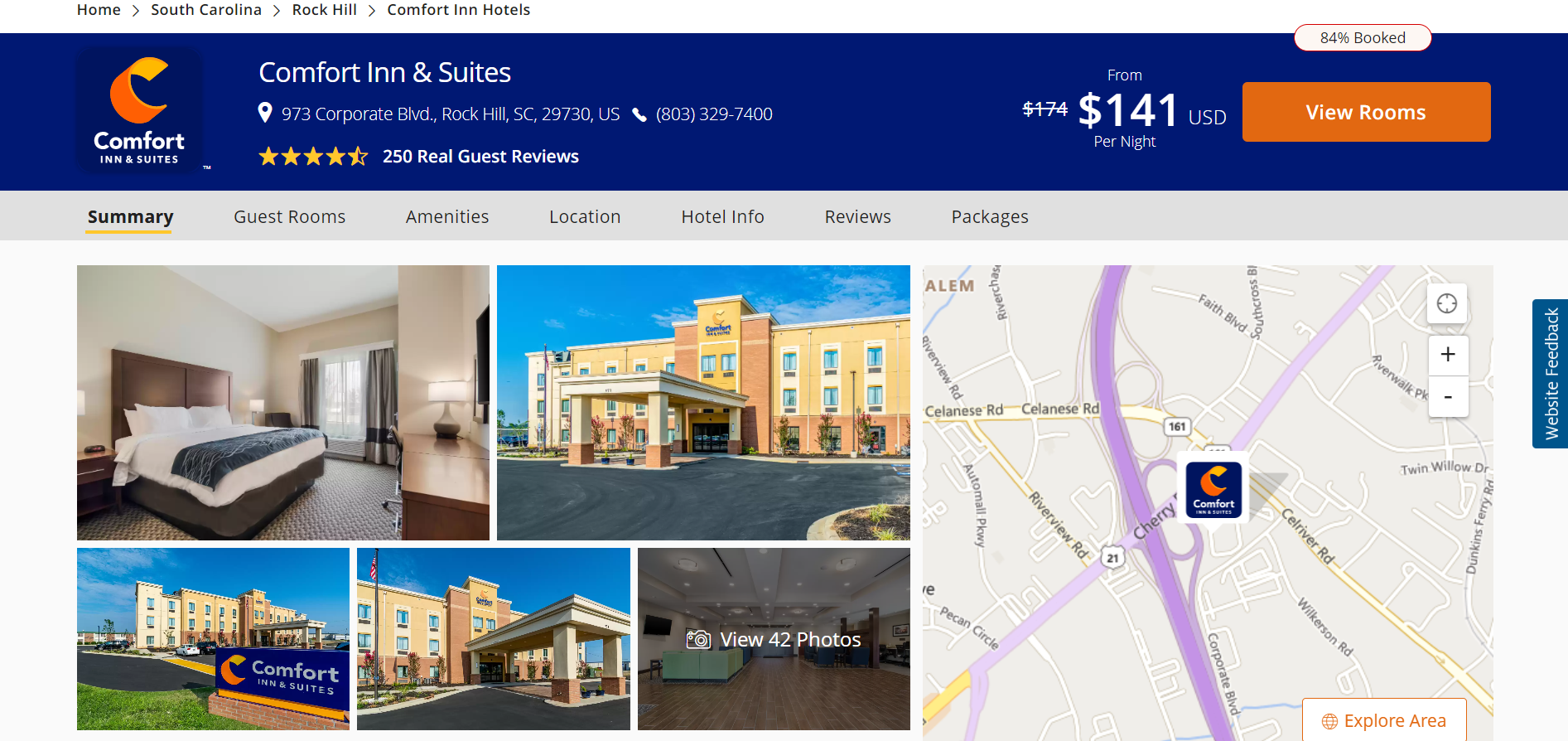Select the Reviews tab
This screenshot has width=1568, height=741.
pyautogui.click(x=858, y=216)
